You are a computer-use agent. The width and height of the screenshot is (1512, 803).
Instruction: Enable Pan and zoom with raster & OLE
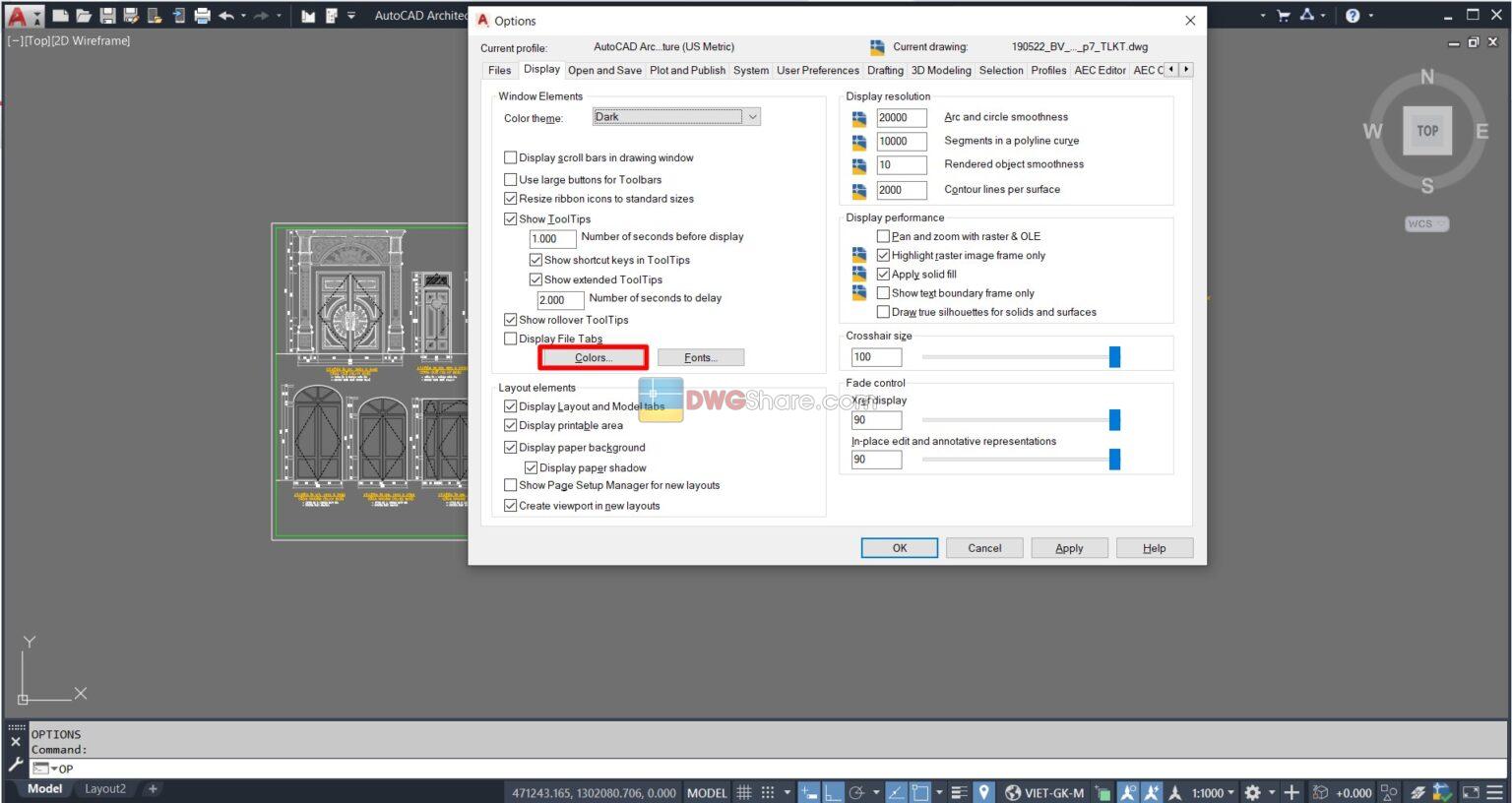pos(884,236)
